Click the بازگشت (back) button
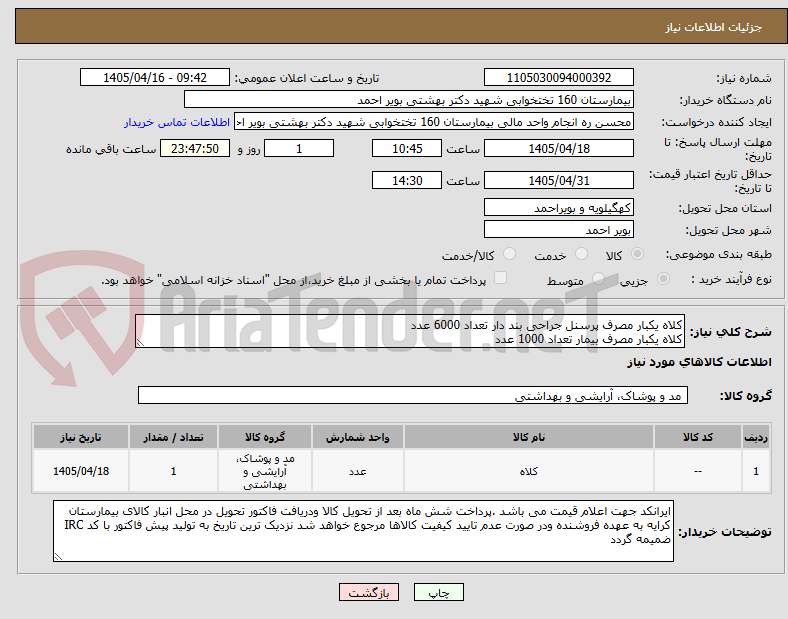 pos(369,592)
